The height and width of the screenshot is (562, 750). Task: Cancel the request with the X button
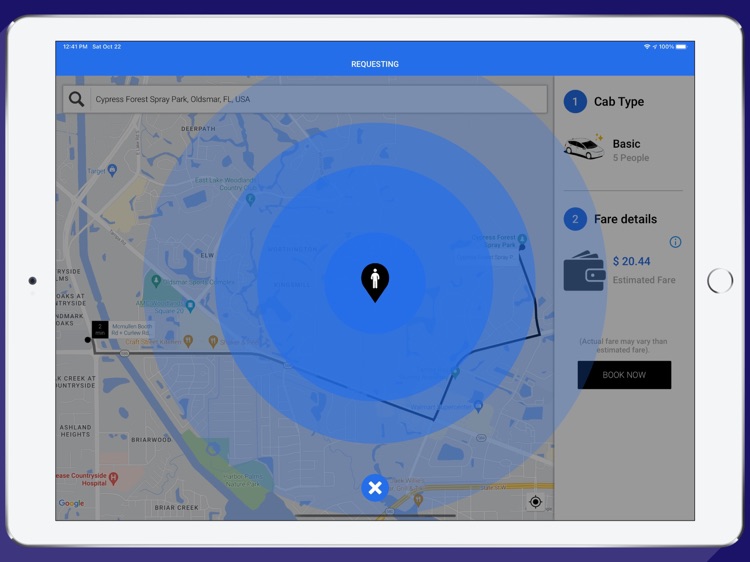pyautogui.click(x=375, y=488)
